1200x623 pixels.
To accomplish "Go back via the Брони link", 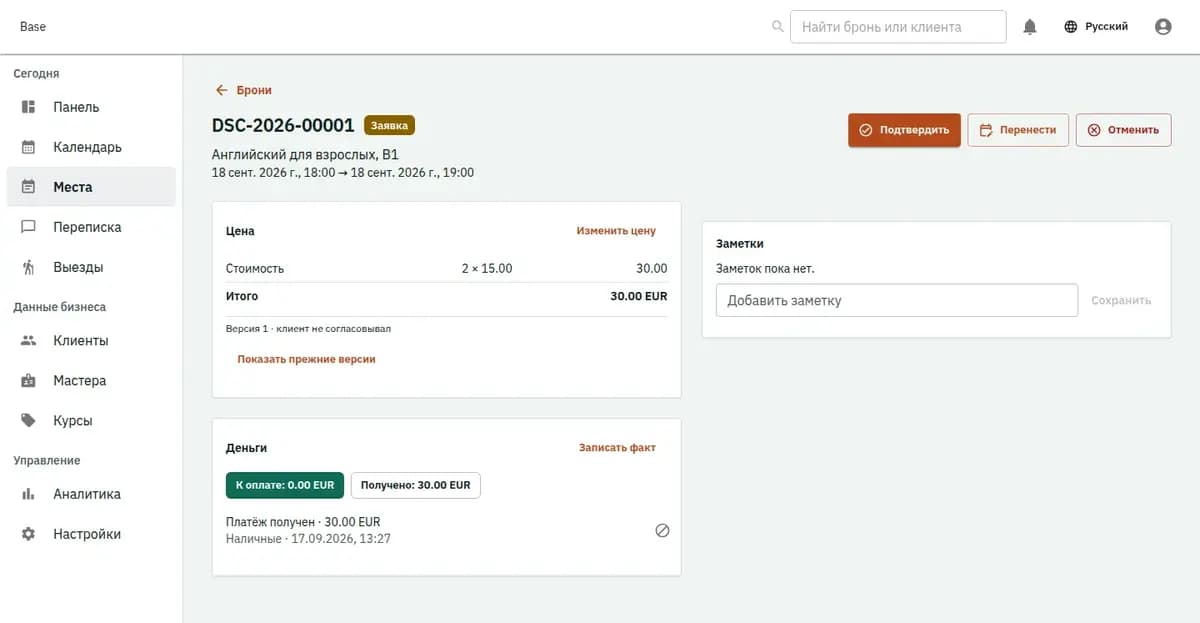I will (244, 90).
